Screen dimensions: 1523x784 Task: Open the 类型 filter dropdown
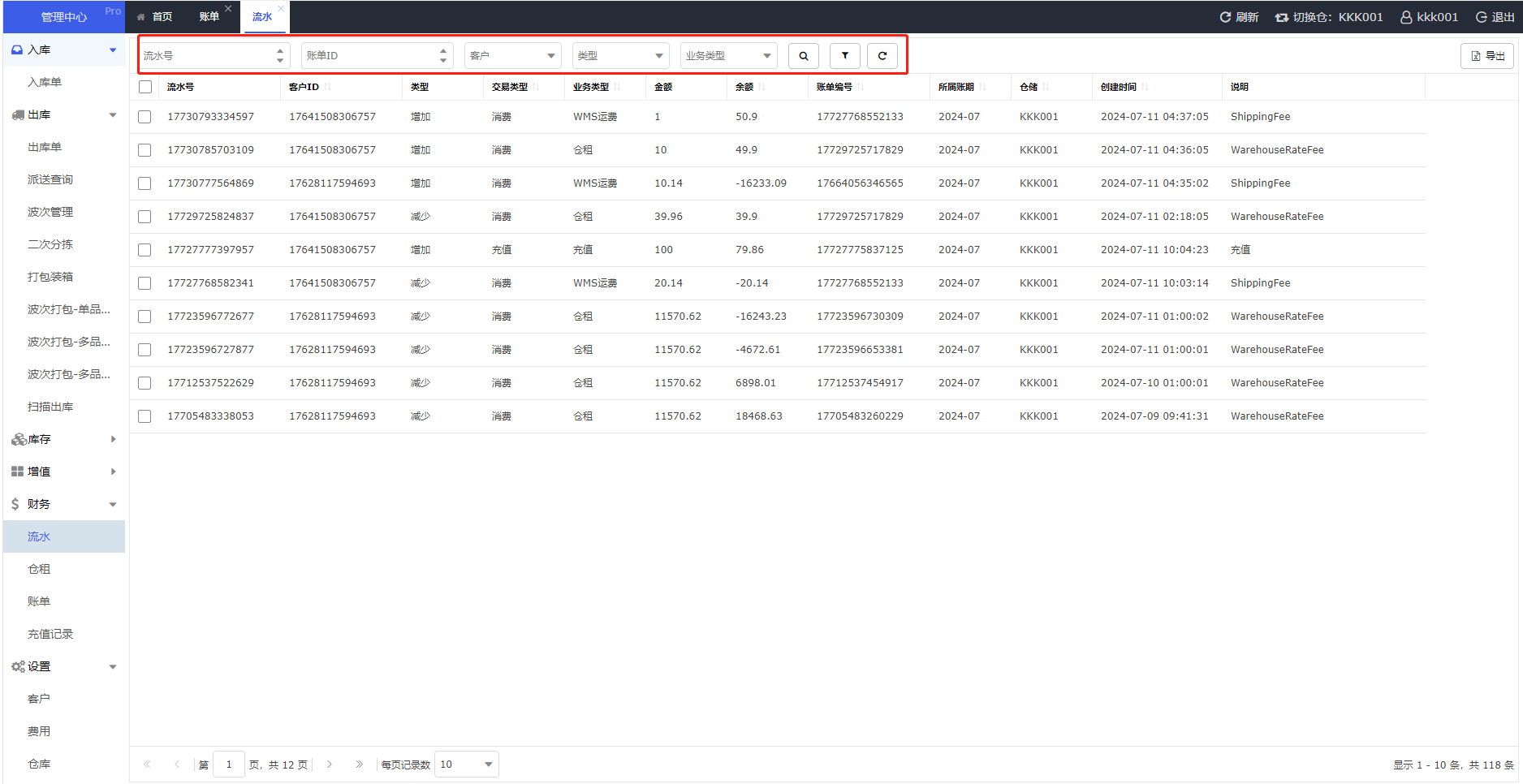620,56
